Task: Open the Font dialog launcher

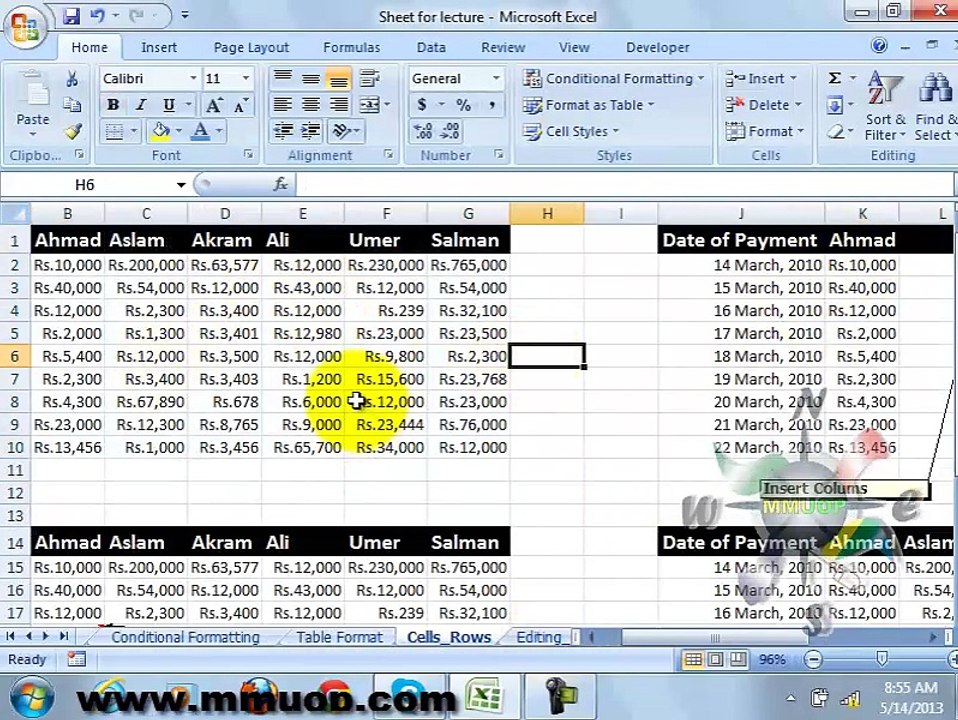Action: (248, 155)
